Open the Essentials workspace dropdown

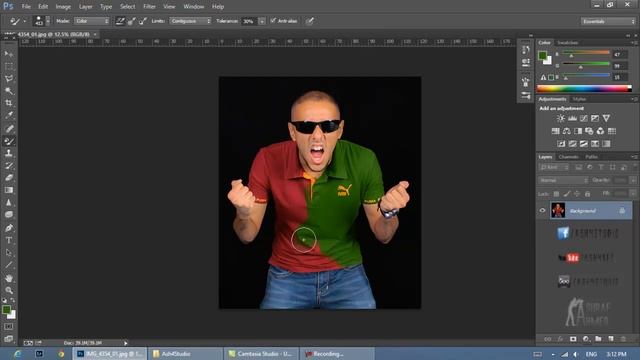pyautogui.click(x=608, y=21)
